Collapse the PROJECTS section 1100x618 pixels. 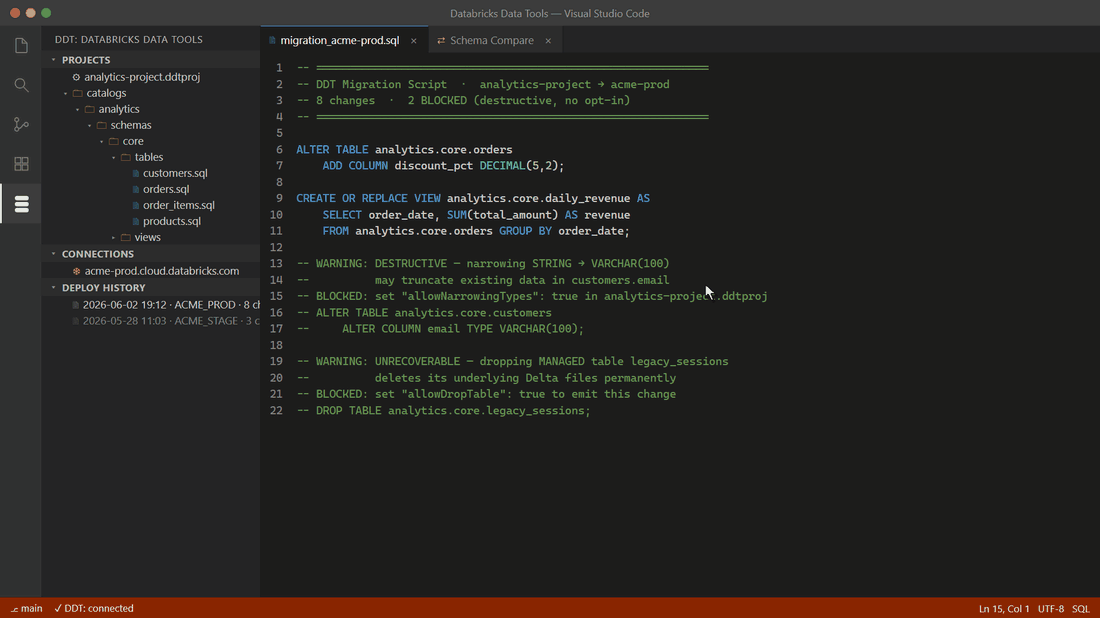(53, 60)
